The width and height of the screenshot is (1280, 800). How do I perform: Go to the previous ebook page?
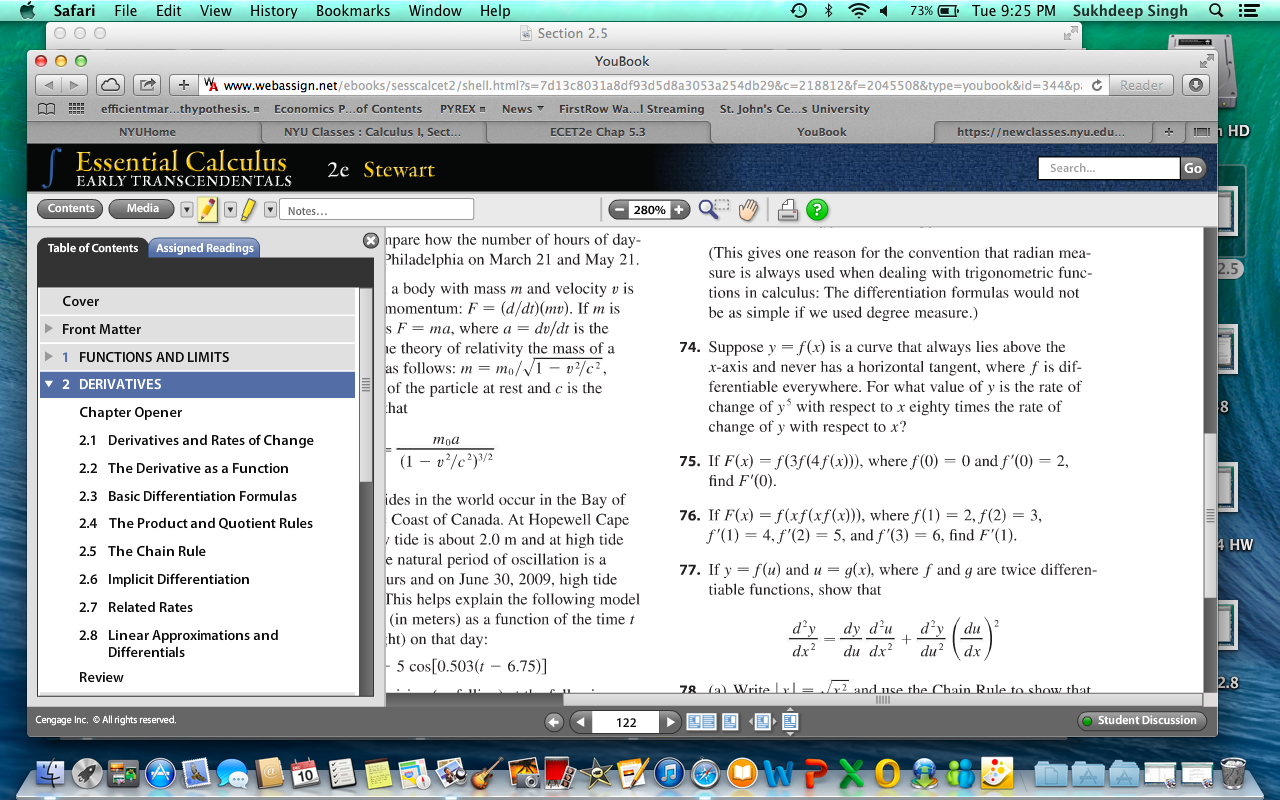pyautogui.click(x=580, y=722)
